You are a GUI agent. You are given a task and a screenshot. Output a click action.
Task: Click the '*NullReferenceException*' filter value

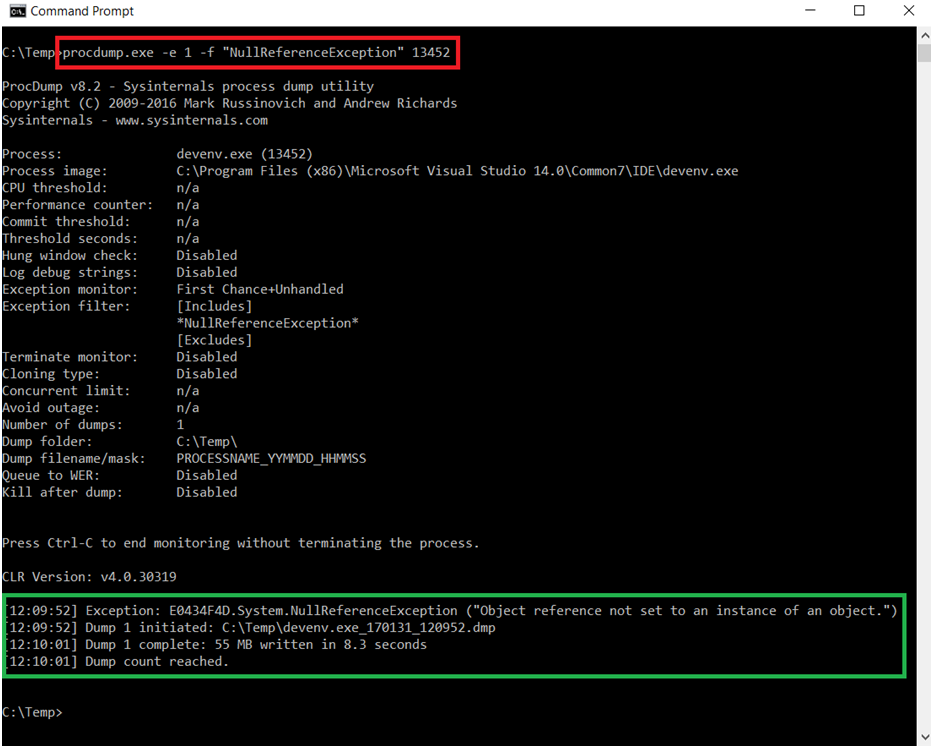click(x=267, y=323)
